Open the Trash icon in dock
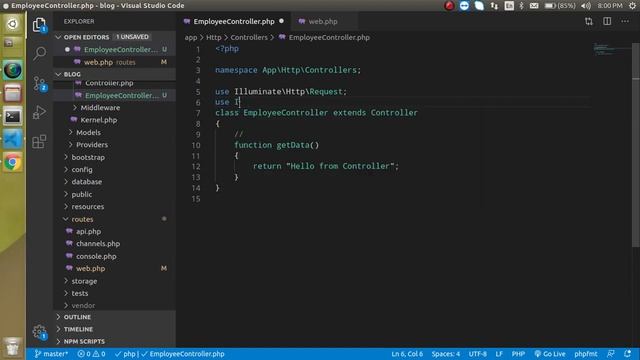This screenshot has height=360, width=640. coord(13,347)
